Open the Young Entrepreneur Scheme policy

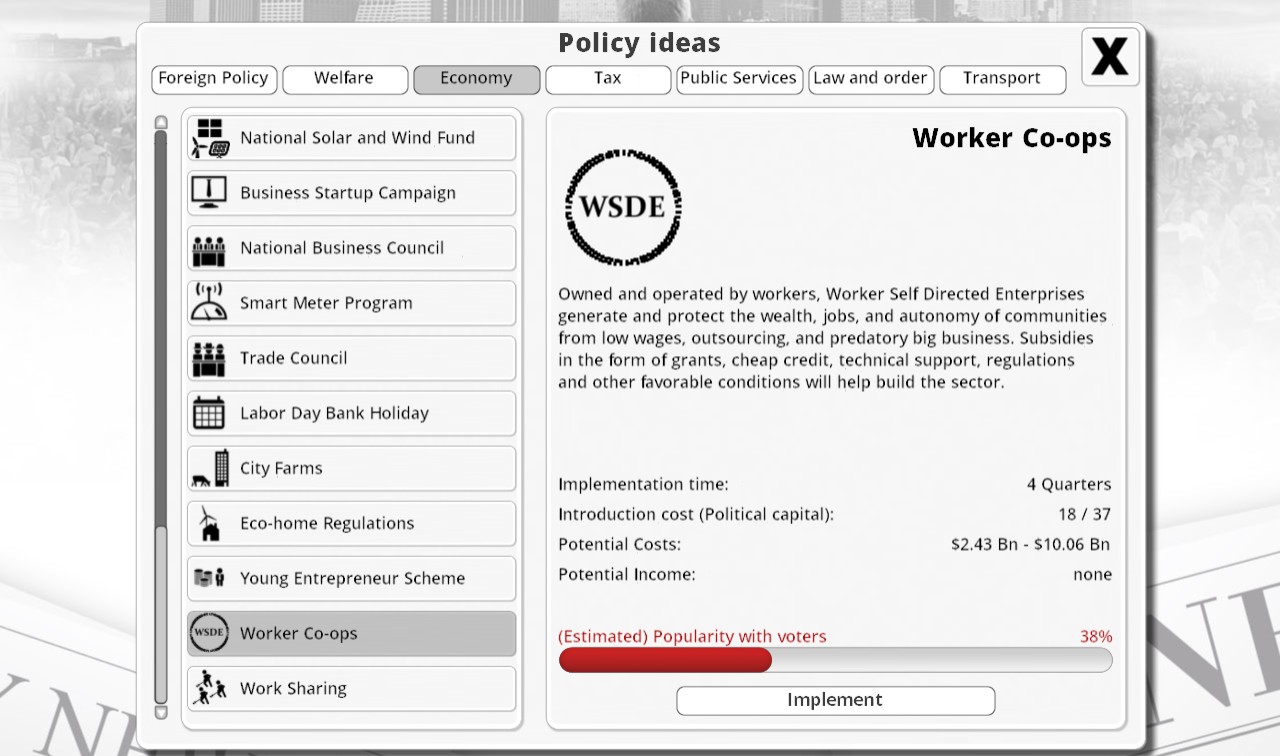352,578
